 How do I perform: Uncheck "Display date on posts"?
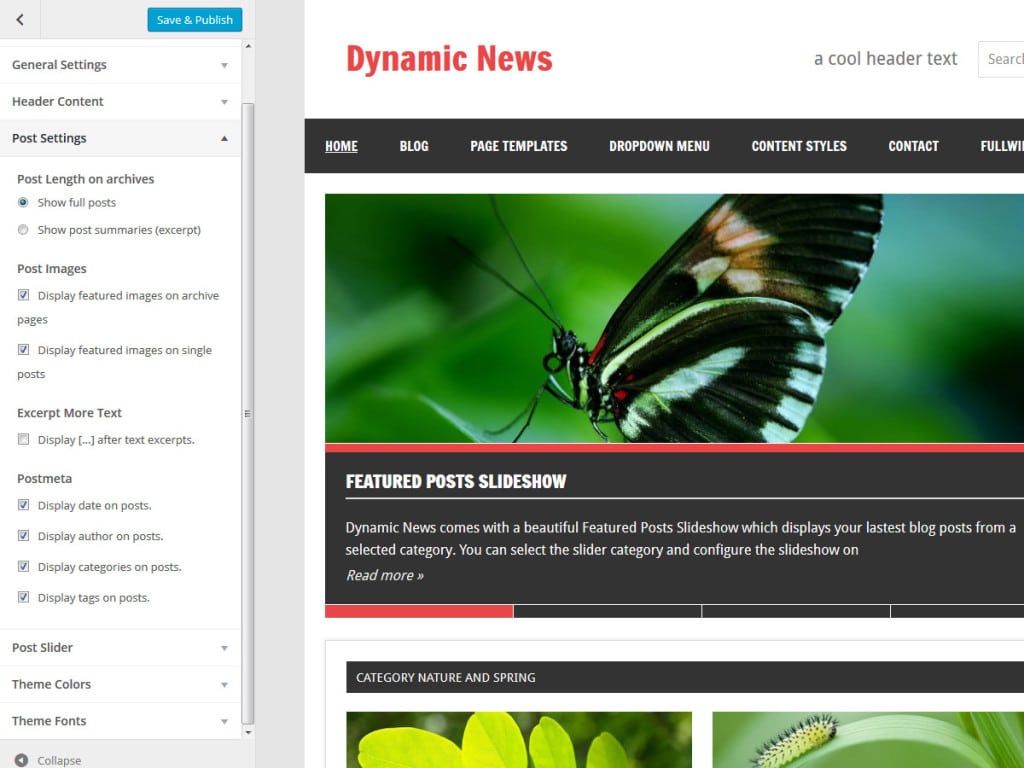point(23,505)
